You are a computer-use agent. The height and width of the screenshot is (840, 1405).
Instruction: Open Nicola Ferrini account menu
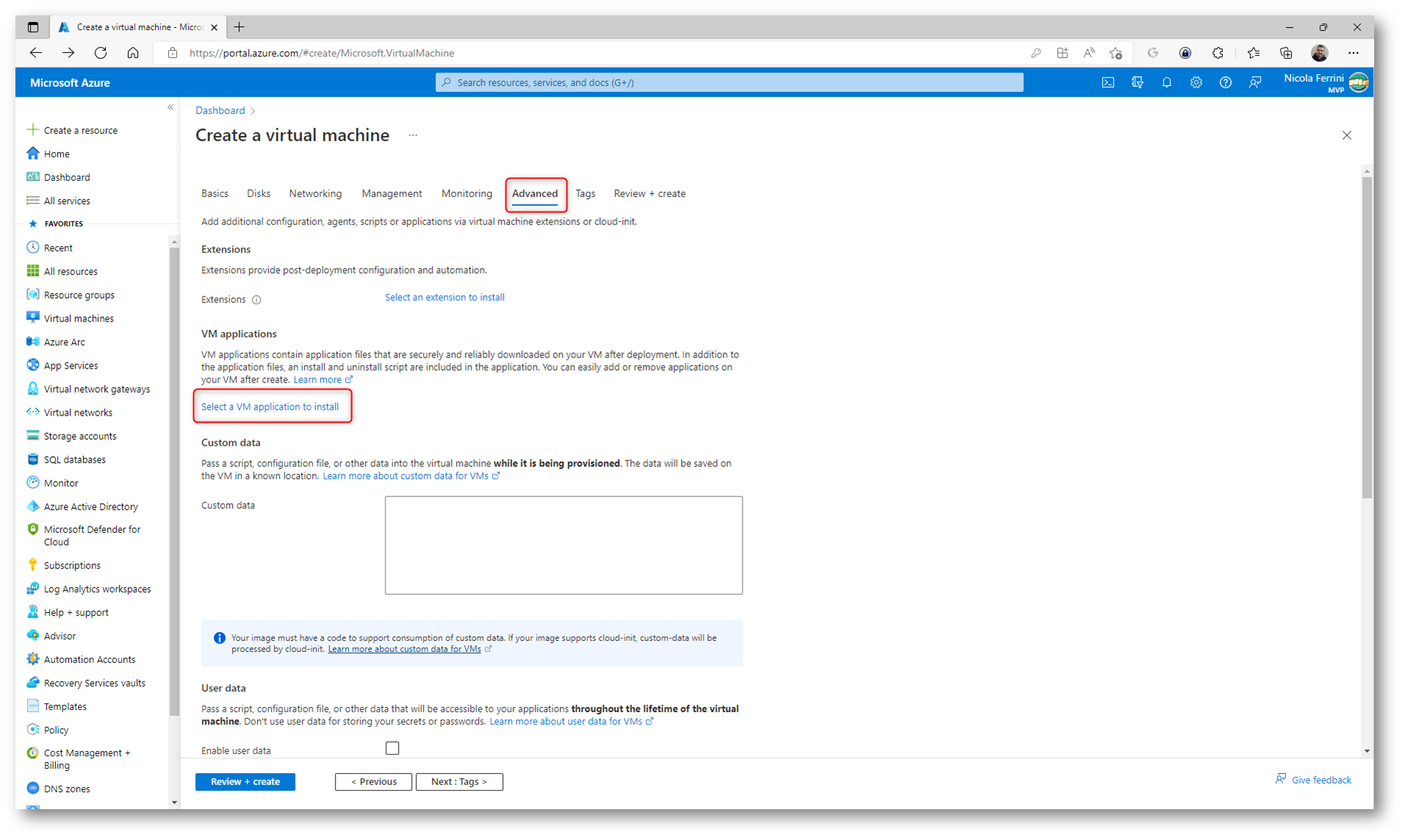[1326, 82]
